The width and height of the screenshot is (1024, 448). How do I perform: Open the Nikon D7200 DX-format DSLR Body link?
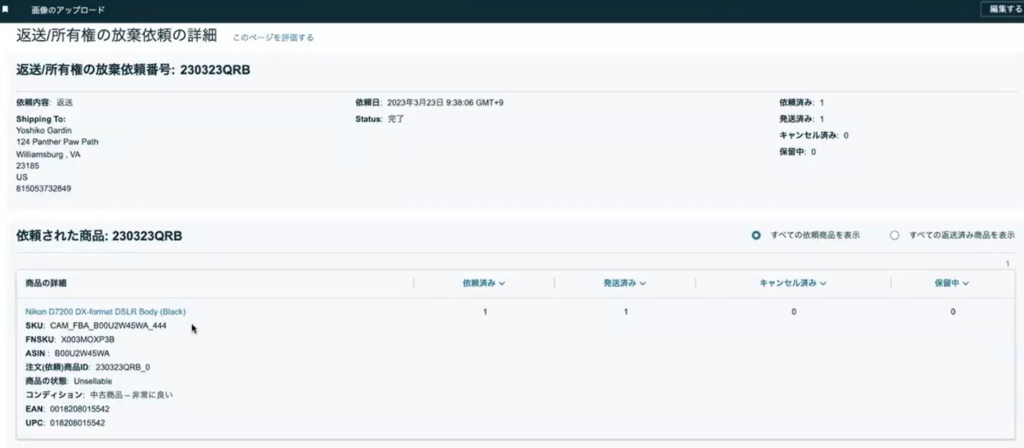[105, 312]
